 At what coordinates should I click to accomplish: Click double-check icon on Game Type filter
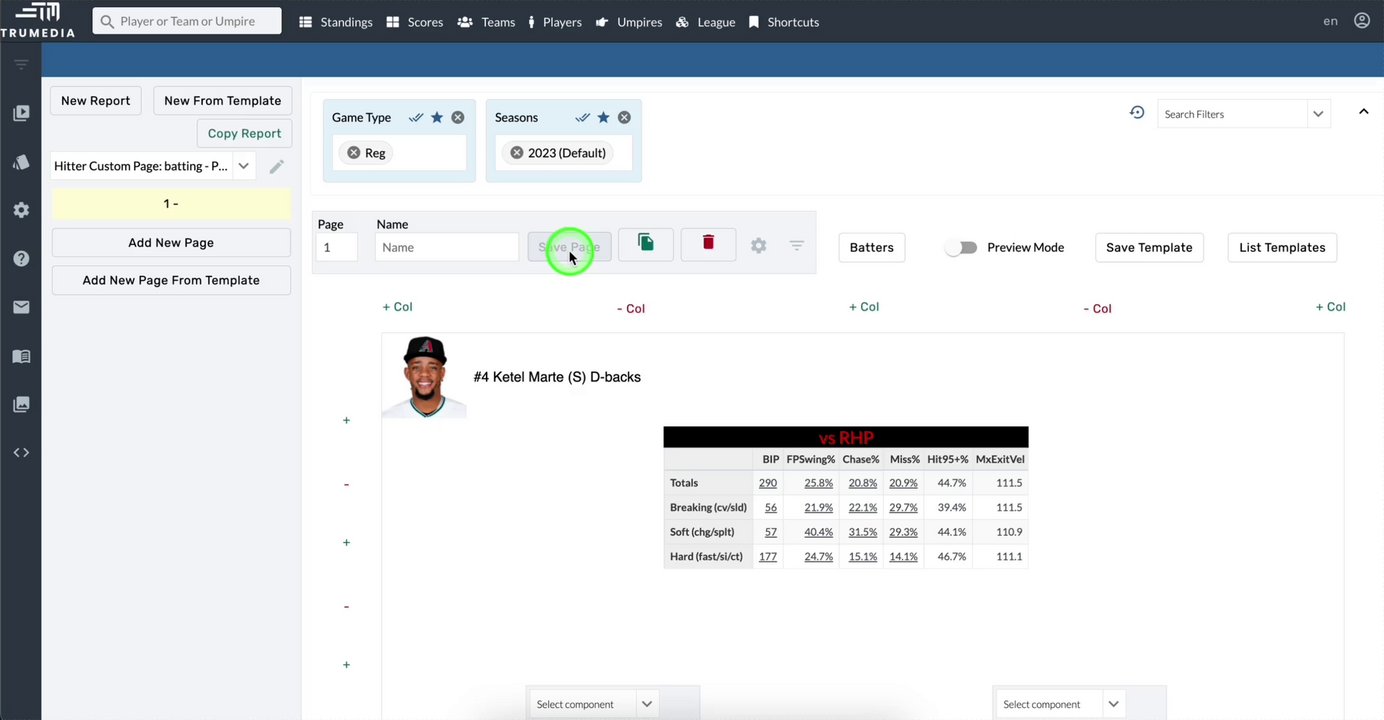(x=416, y=117)
